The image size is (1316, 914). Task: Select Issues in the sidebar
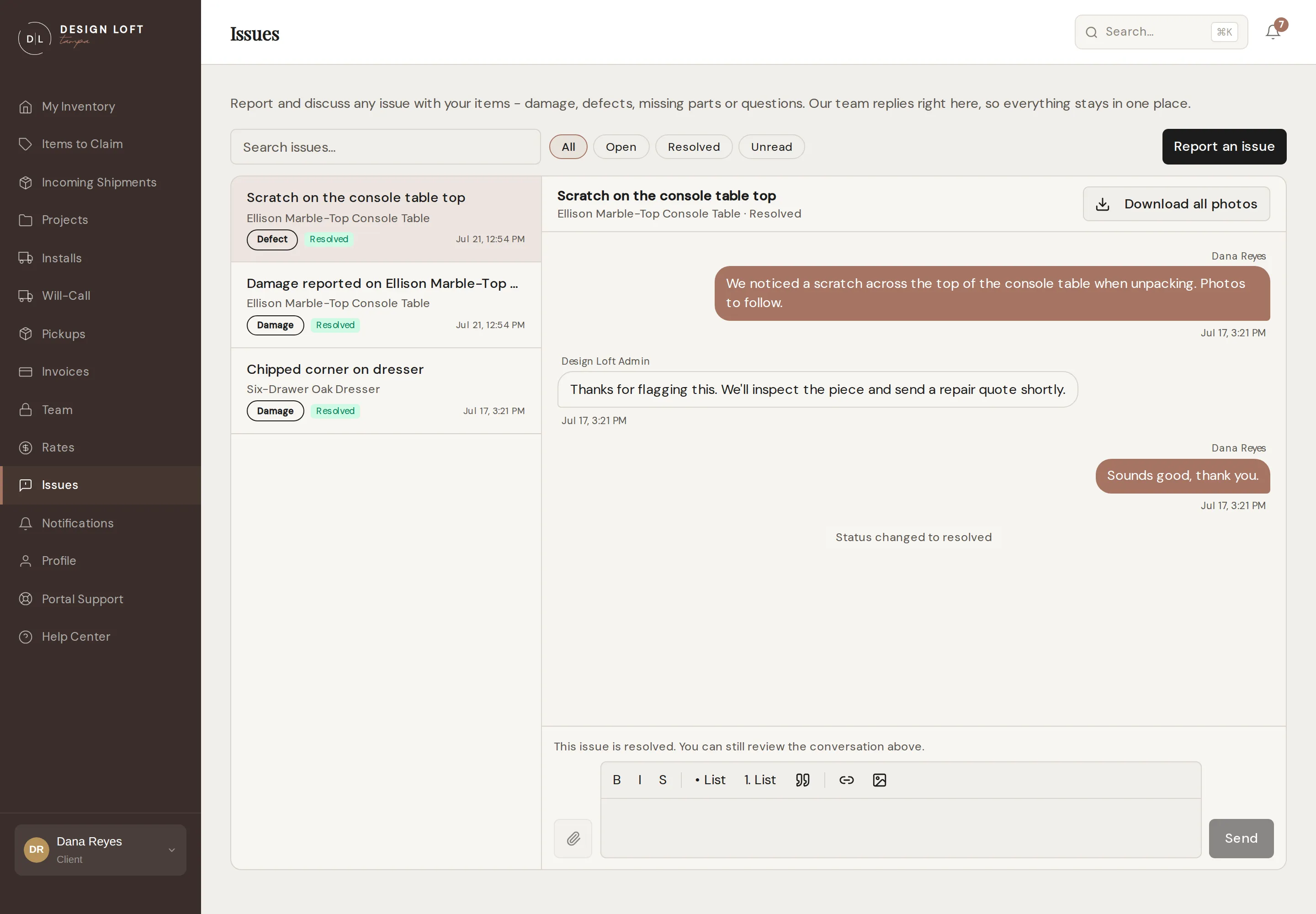tap(101, 485)
